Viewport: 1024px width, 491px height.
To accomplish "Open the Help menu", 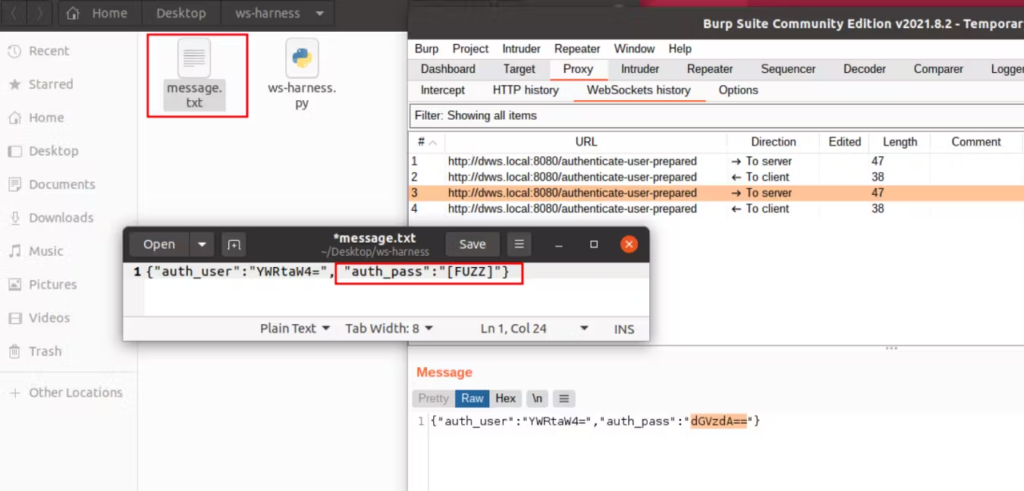I will pyautogui.click(x=680, y=49).
